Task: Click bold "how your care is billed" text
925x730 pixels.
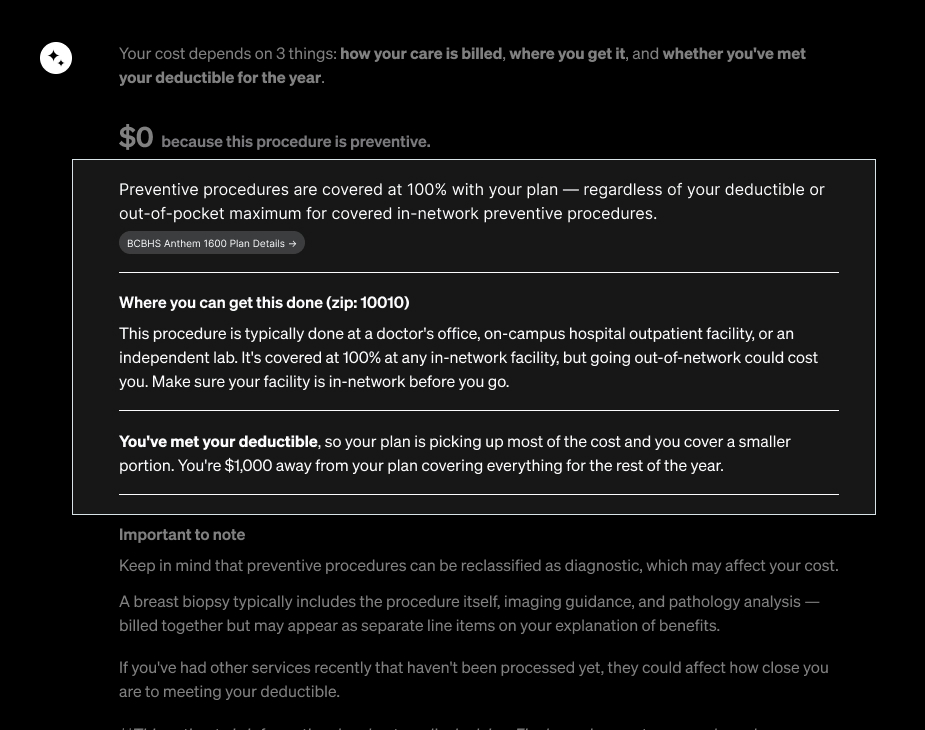Action: [x=421, y=54]
